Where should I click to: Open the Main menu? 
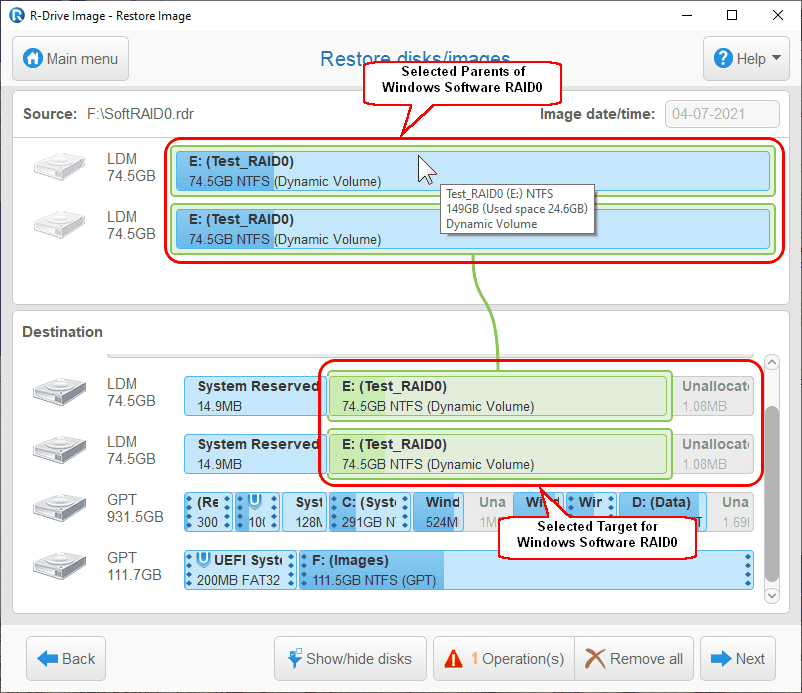pyautogui.click(x=71, y=58)
